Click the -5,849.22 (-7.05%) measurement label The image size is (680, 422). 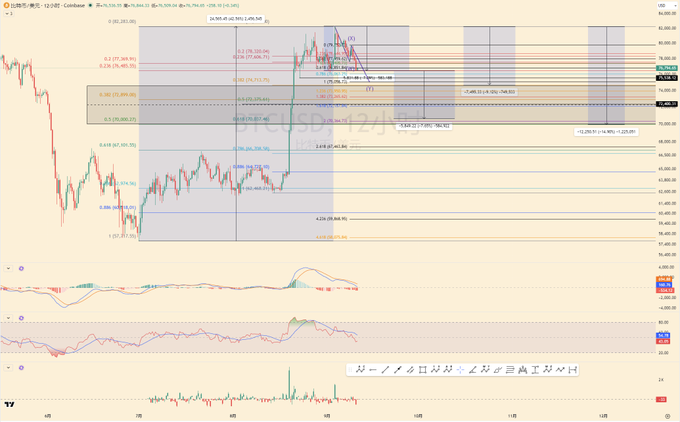coord(424,126)
